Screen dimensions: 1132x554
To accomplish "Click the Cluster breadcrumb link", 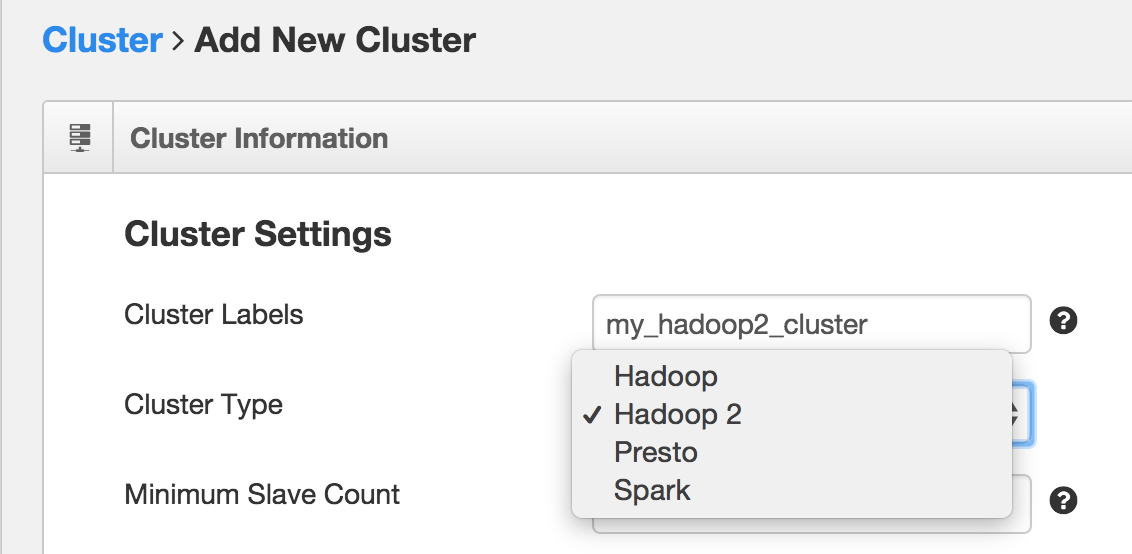I will pyautogui.click(x=102, y=40).
